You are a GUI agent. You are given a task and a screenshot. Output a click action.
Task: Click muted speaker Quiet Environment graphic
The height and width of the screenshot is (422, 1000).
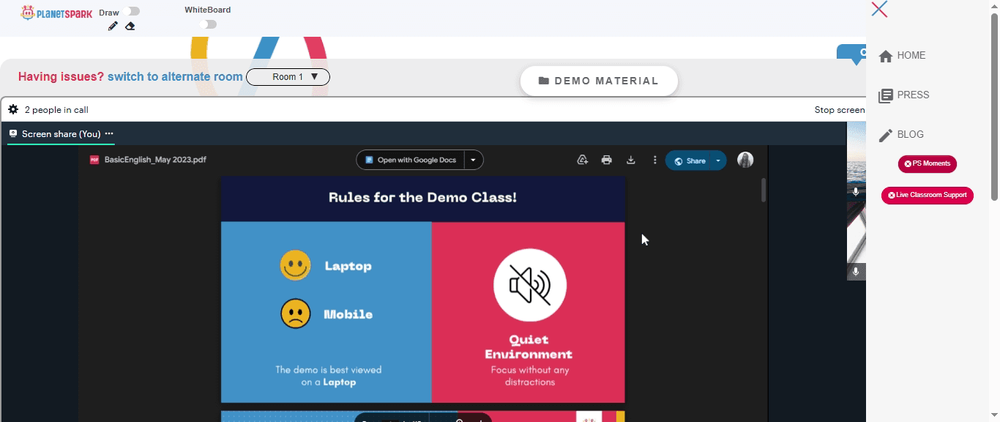pyautogui.click(x=530, y=285)
